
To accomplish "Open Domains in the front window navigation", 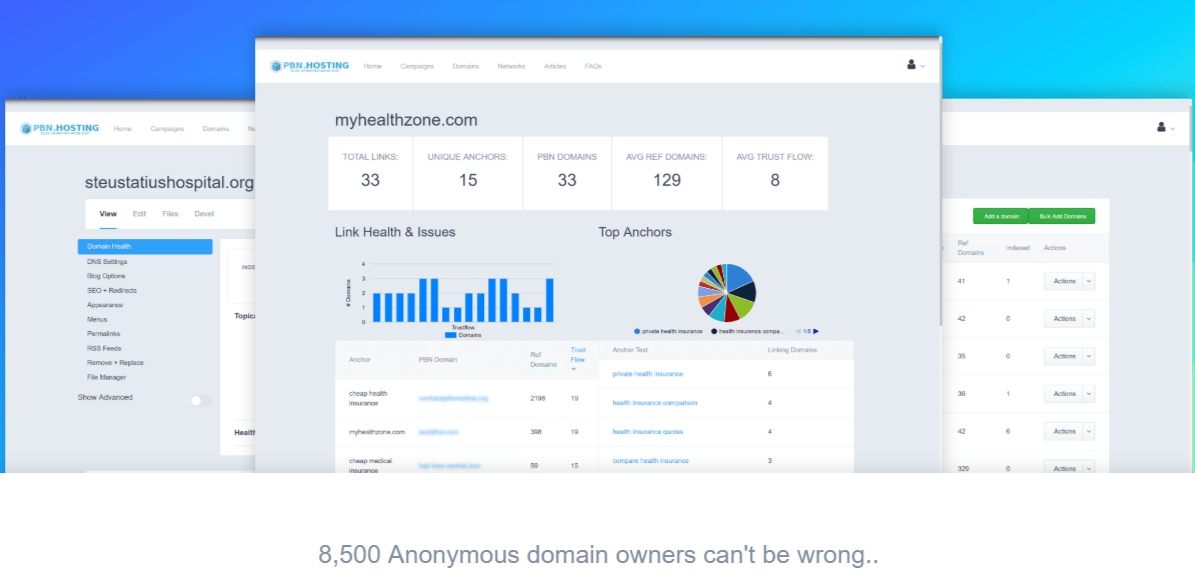I will tap(466, 66).
